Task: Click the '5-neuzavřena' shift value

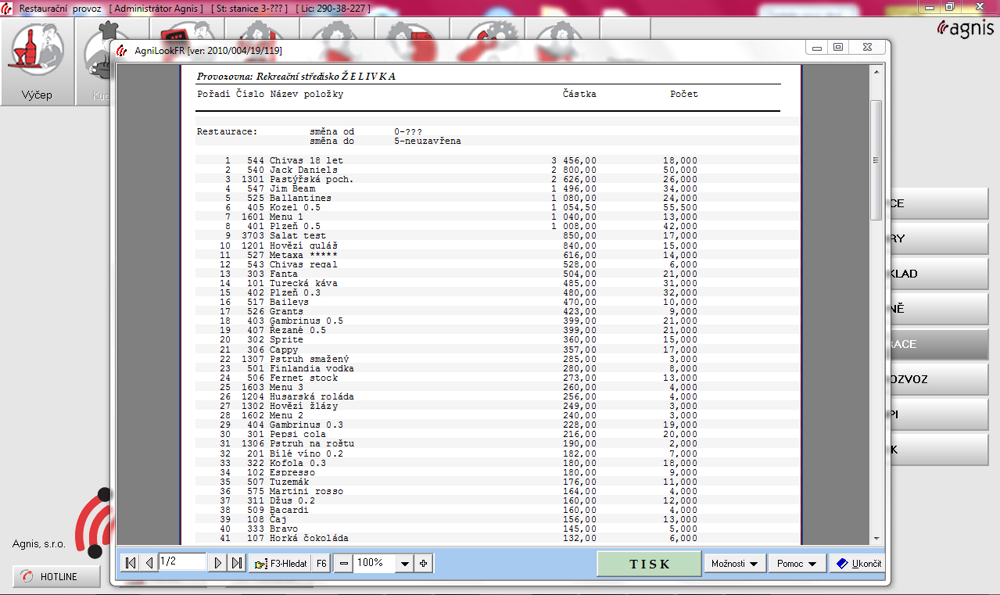Action: (427, 141)
